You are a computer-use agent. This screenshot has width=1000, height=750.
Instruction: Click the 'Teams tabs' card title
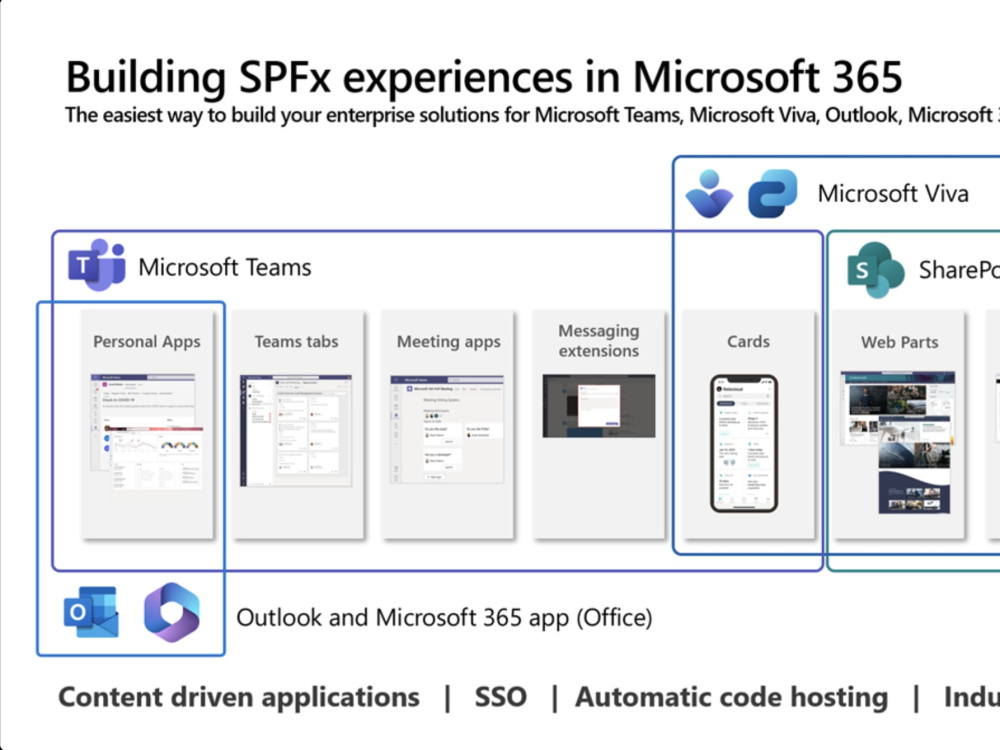click(297, 342)
